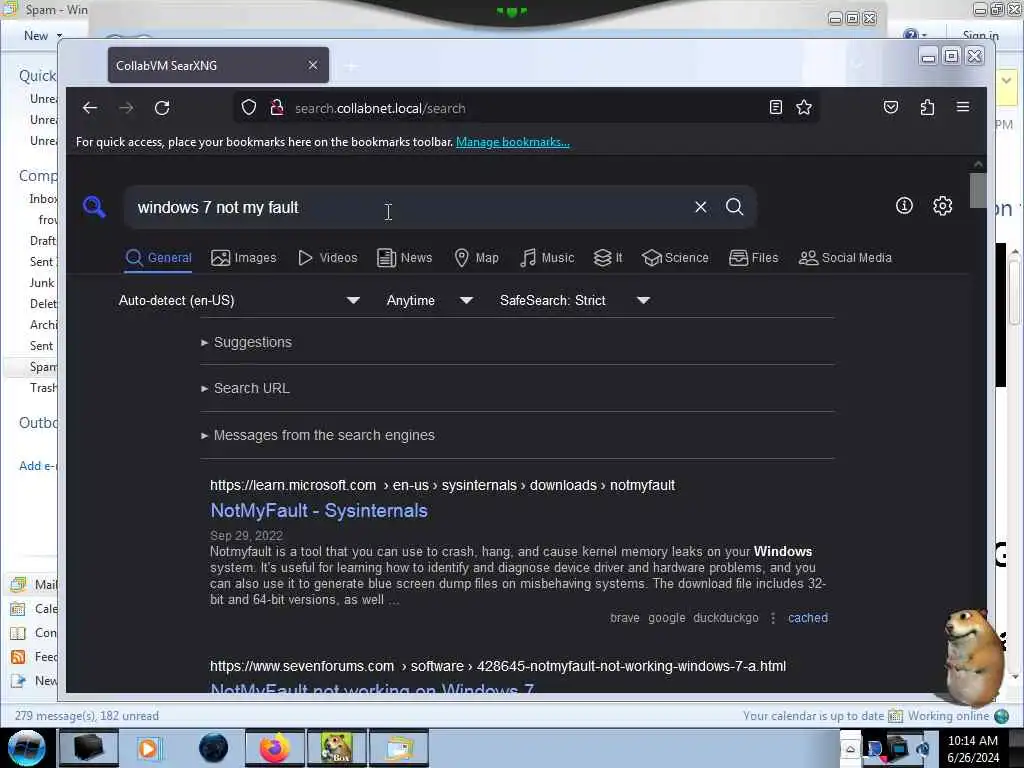
Task: Bookmark this page with the star icon
Action: pyautogui.click(x=804, y=108)
